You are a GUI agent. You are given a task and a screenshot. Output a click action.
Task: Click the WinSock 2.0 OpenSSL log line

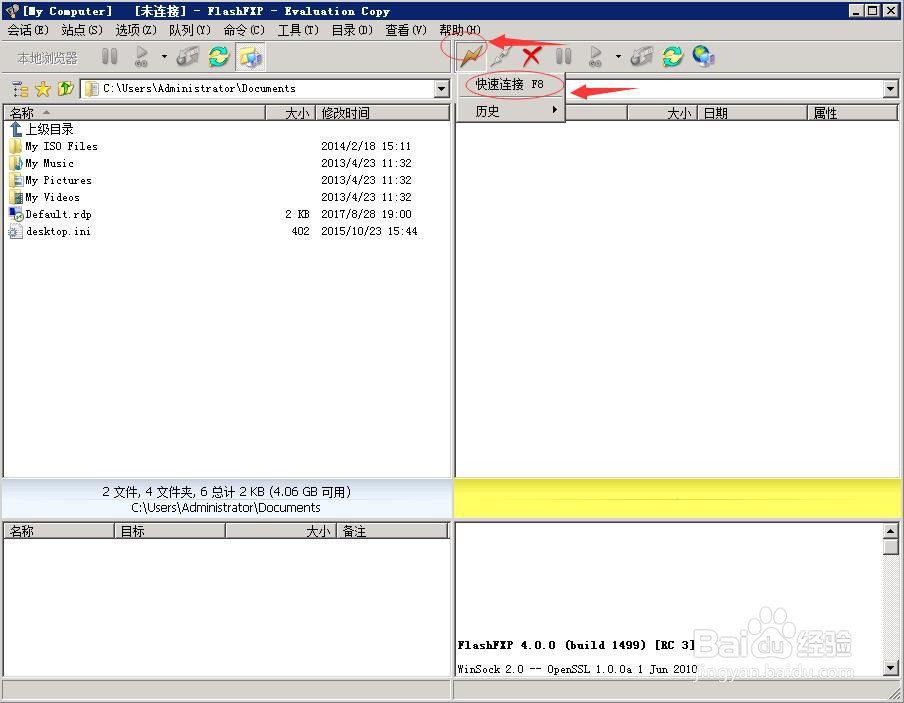click(577, 670)
